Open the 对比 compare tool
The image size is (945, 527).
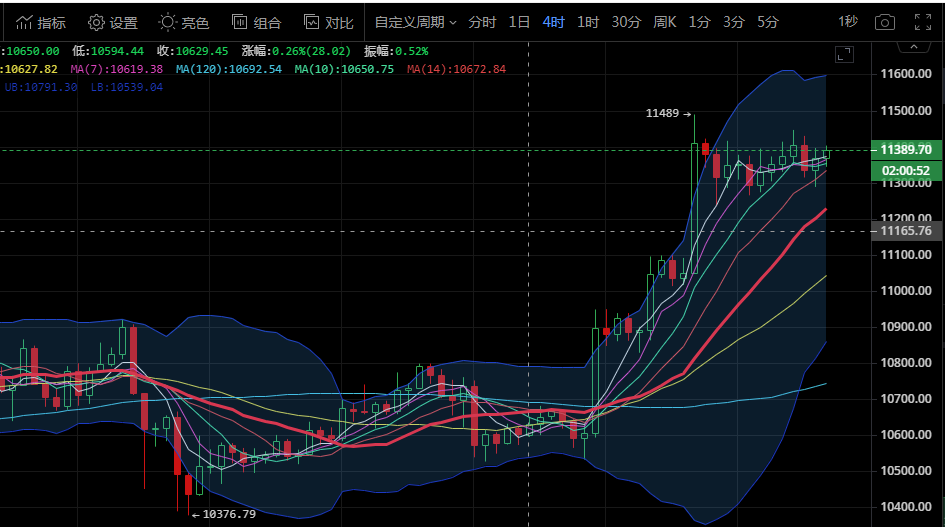pyautogui.click(x=327, y=22)
